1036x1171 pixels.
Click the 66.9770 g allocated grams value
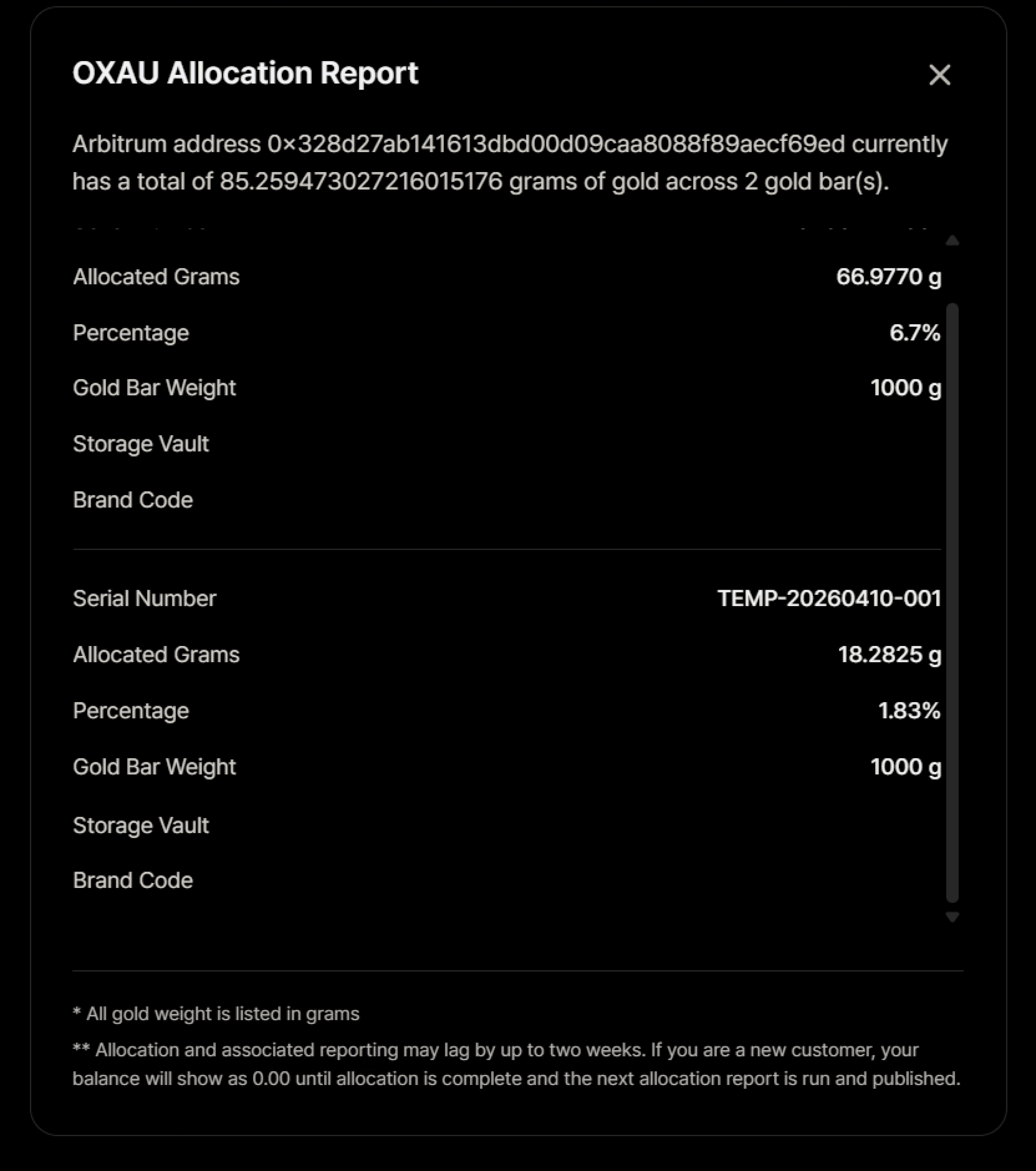pos(888,277)
